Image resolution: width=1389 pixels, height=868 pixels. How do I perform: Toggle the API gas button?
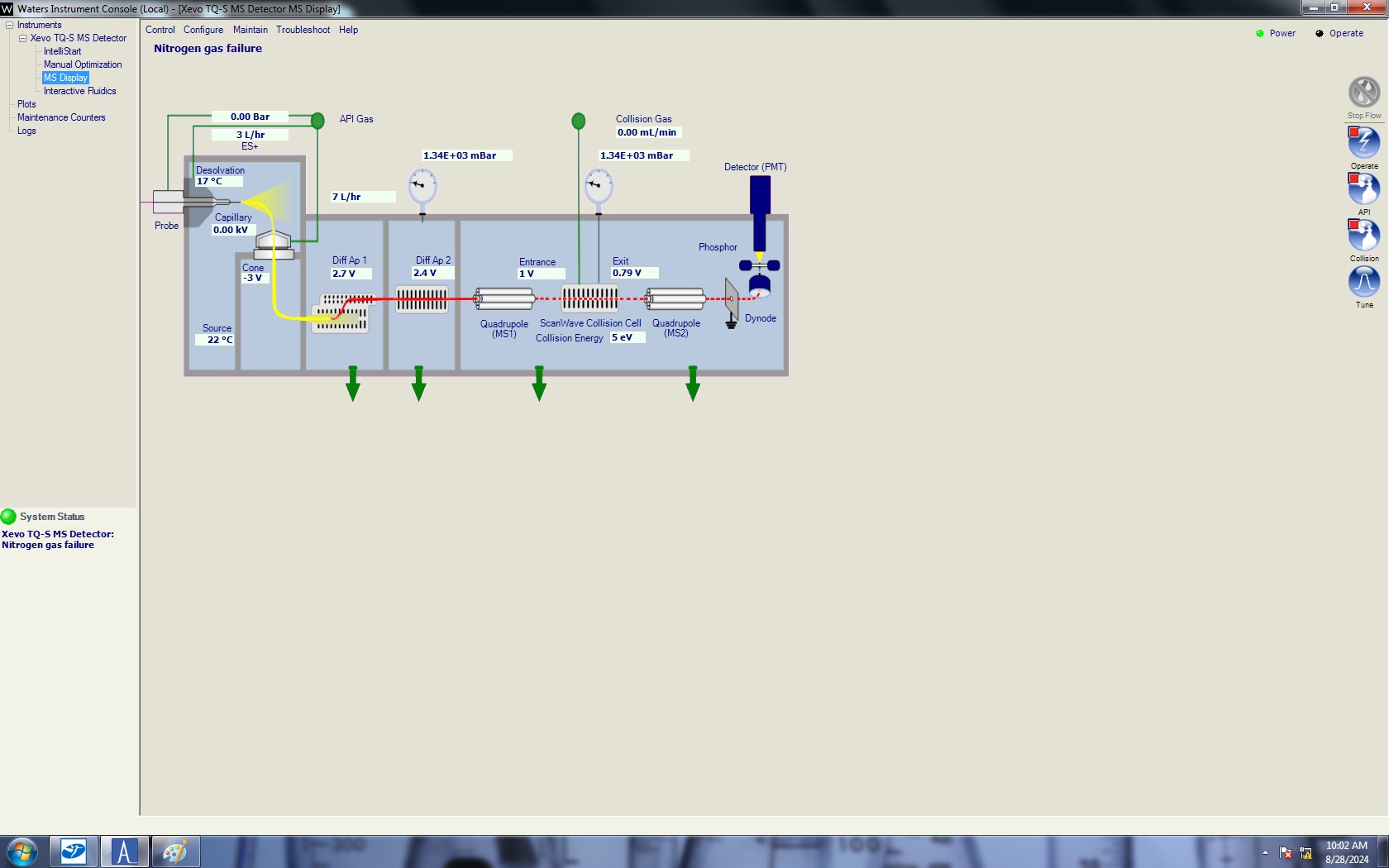point(1364,188)
